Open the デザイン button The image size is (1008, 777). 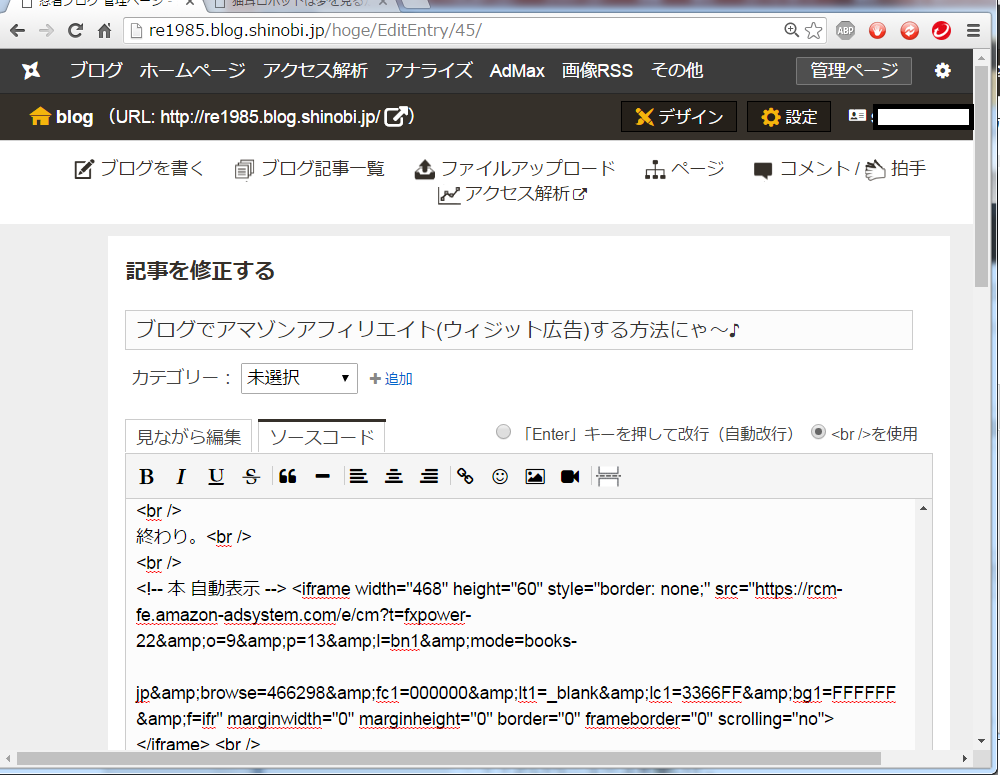coord(679,117)
